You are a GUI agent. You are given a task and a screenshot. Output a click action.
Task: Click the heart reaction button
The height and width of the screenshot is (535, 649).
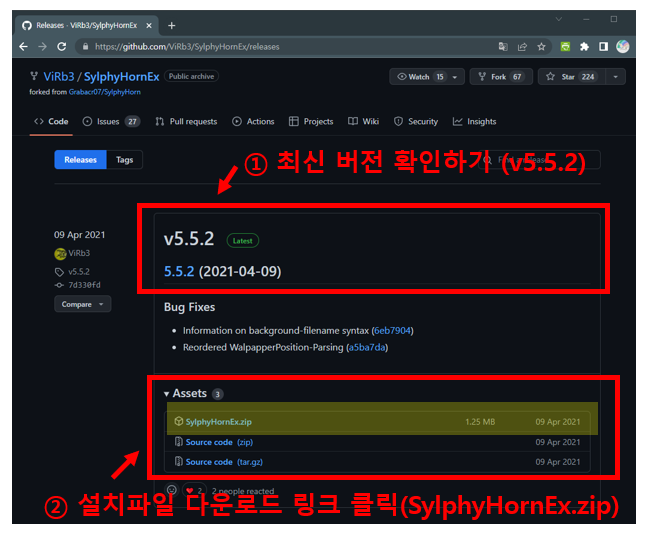[x=194, y=491]
